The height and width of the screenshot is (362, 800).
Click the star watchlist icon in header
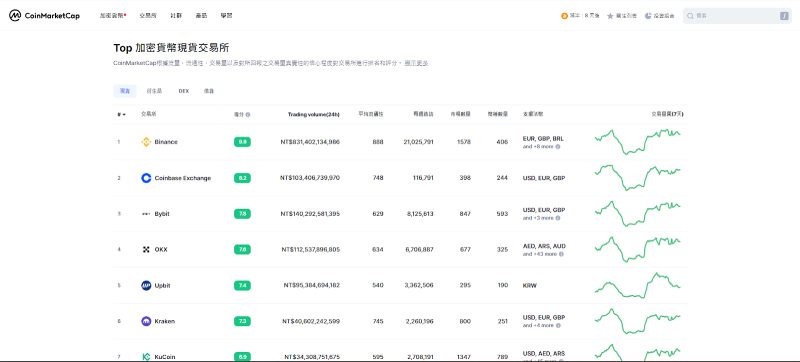click(610, 16)
